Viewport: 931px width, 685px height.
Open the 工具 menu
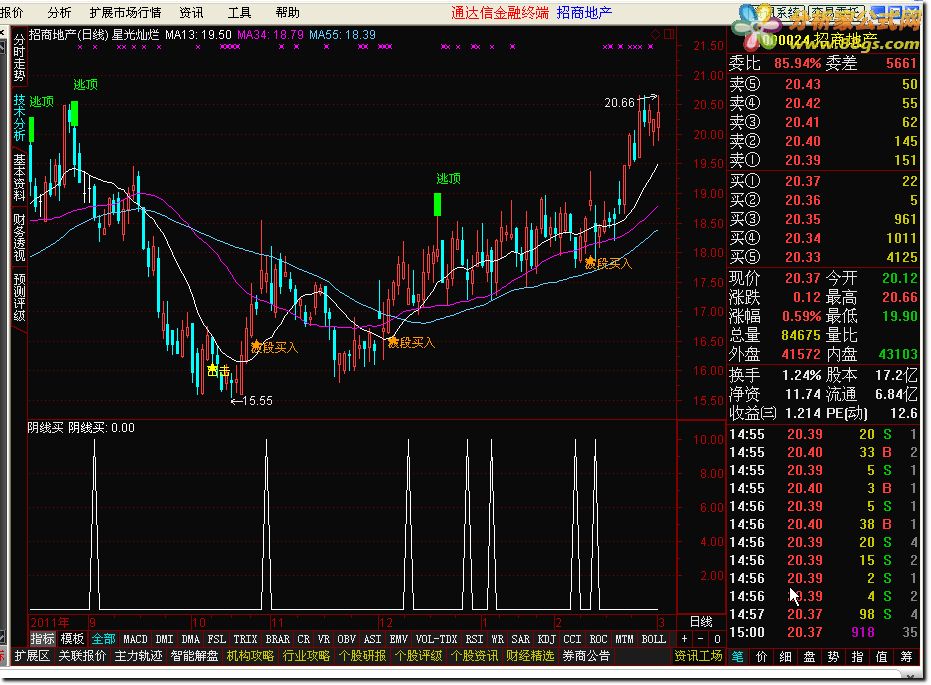240,12
